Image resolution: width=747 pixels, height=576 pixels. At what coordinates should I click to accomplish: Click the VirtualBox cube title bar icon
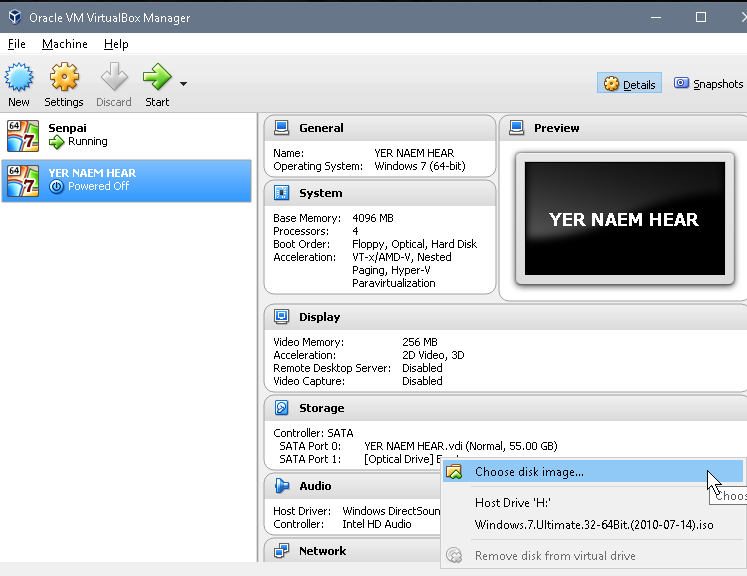[x=15, y=17]
